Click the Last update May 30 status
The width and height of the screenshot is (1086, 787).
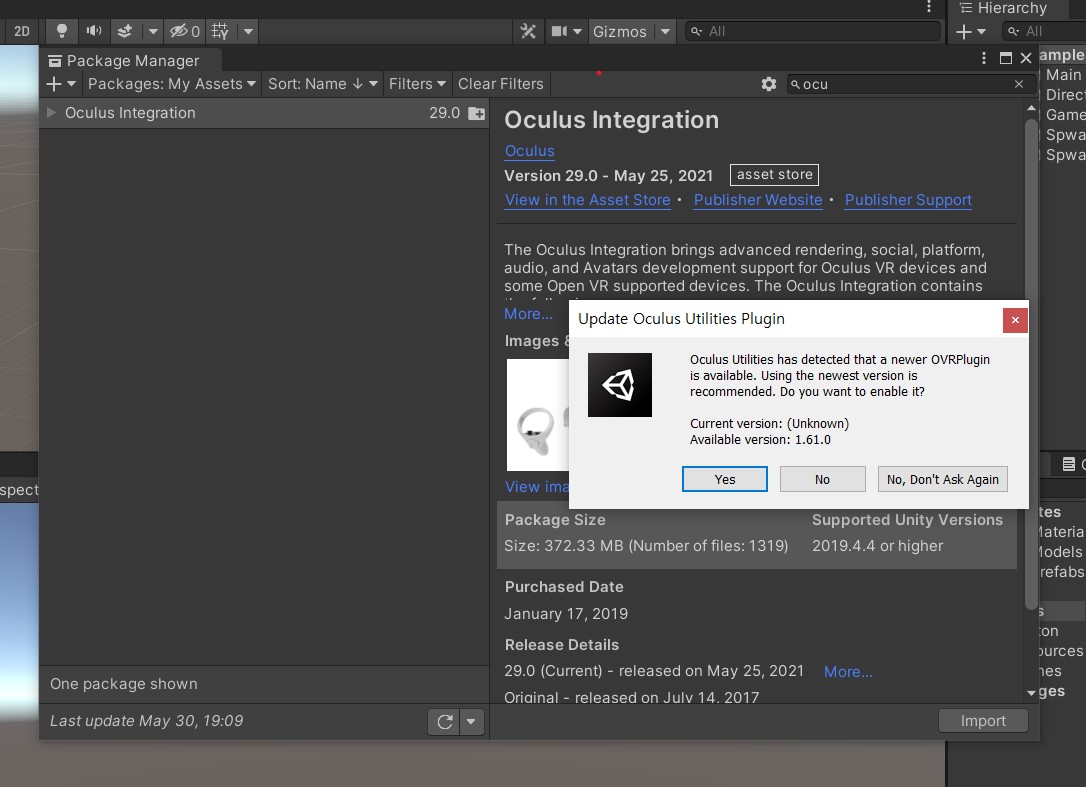click(147, 721)
